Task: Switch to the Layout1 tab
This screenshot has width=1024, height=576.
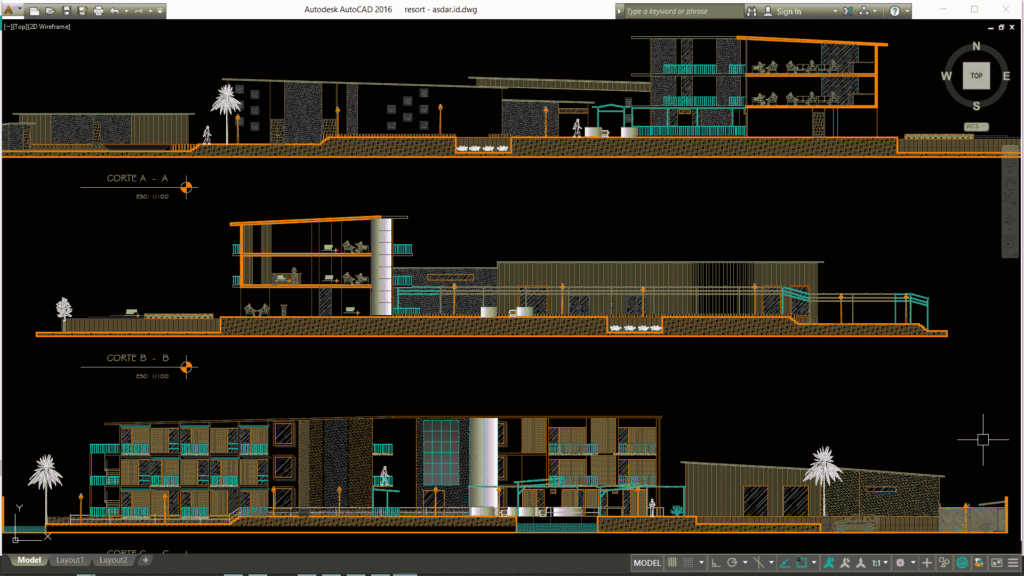Action: [x=70, y=561]
